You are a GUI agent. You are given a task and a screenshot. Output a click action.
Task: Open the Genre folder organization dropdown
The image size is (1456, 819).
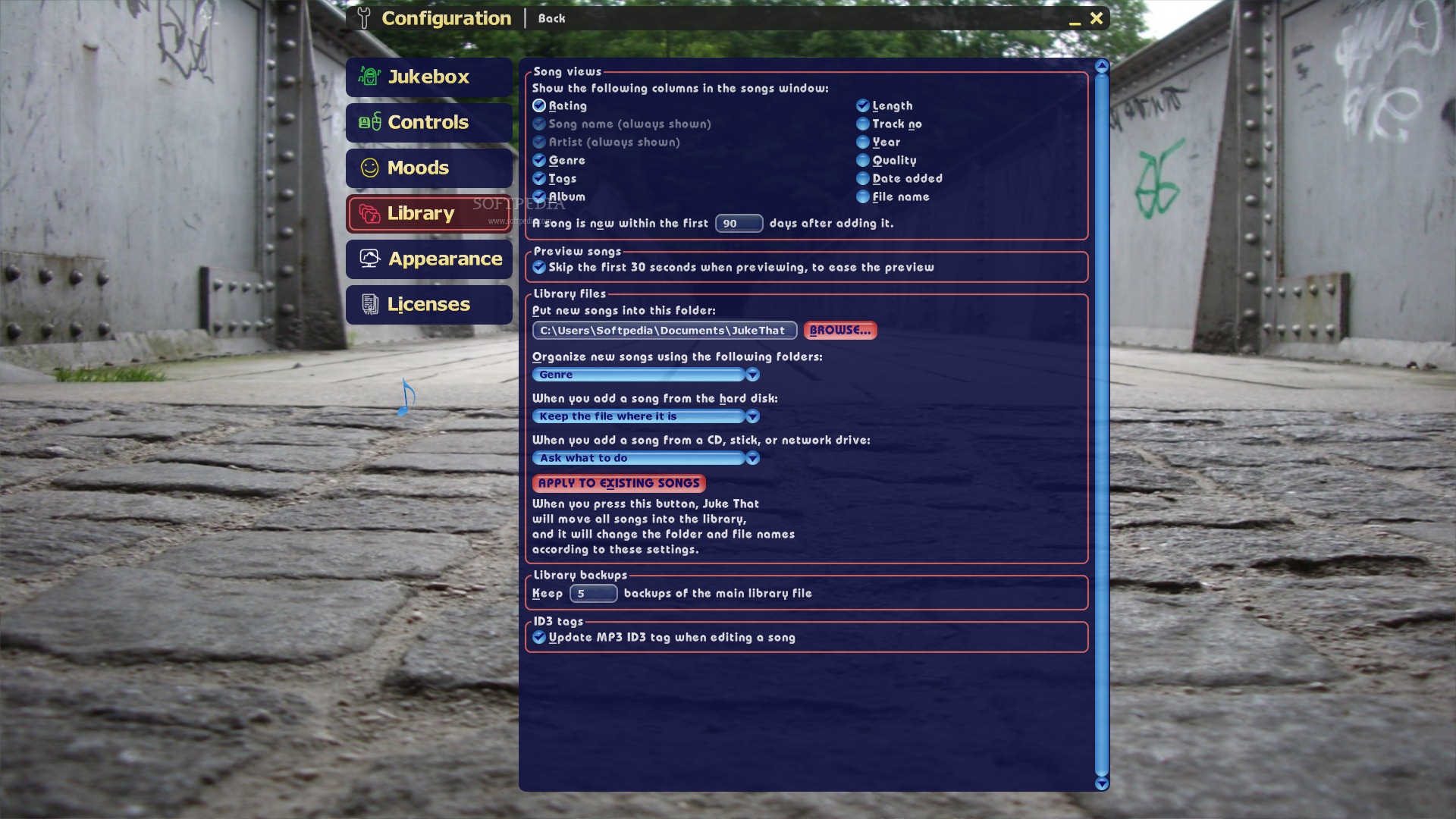[645, 375]
